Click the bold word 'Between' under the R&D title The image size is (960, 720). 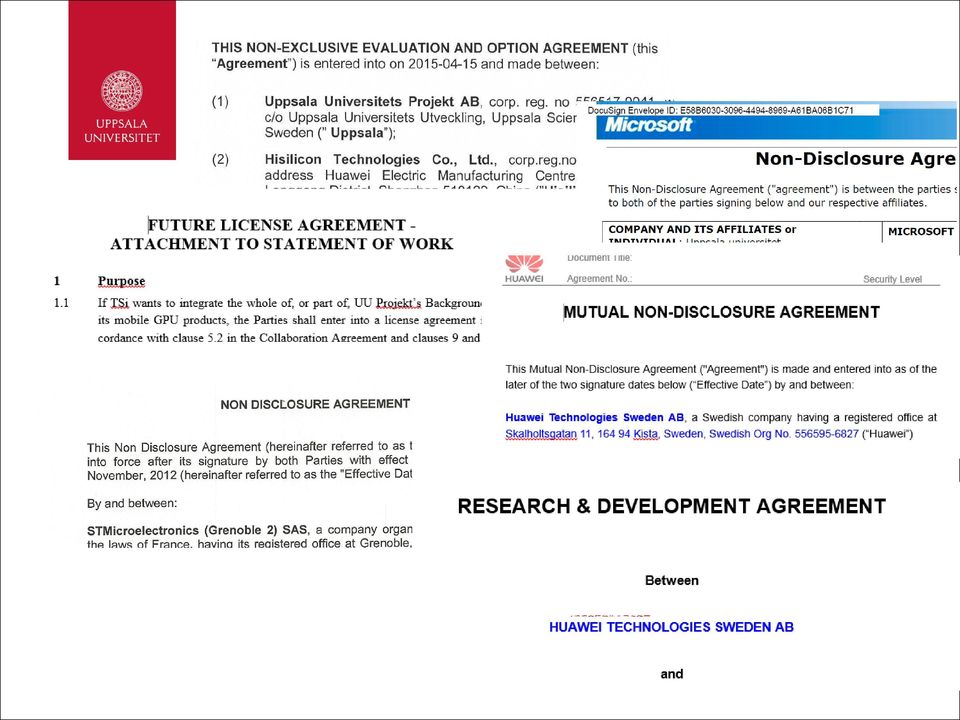(672, 580)
